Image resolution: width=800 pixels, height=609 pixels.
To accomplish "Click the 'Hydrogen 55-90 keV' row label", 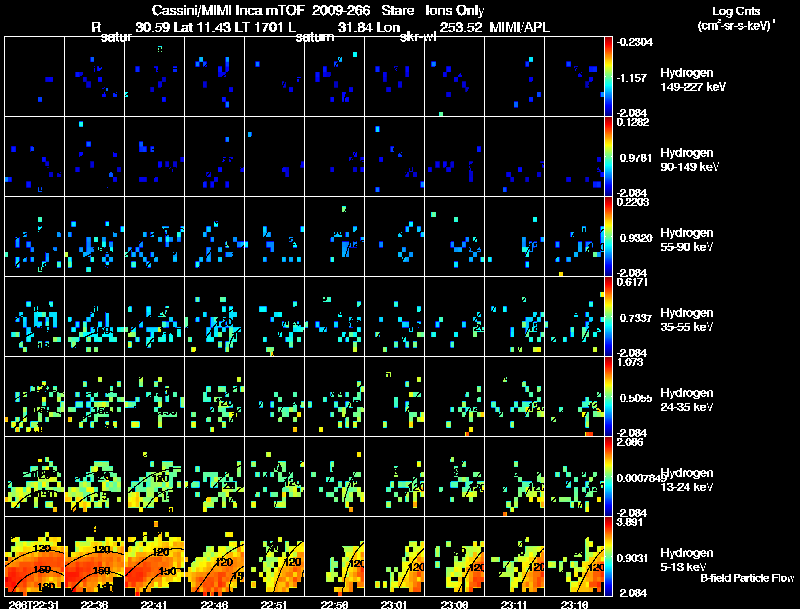I will pyautogui.click(x=687, y=240).
